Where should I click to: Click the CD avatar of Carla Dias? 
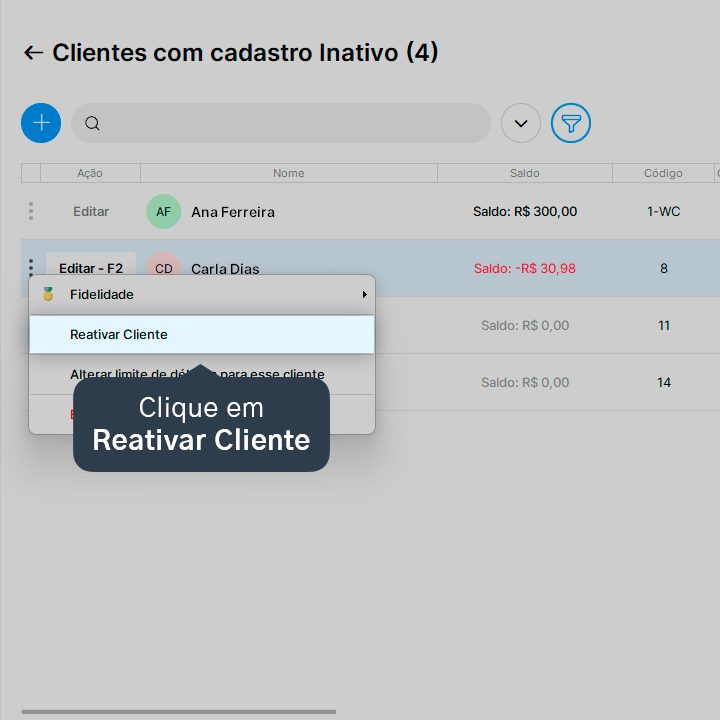[x=163, y=264]
